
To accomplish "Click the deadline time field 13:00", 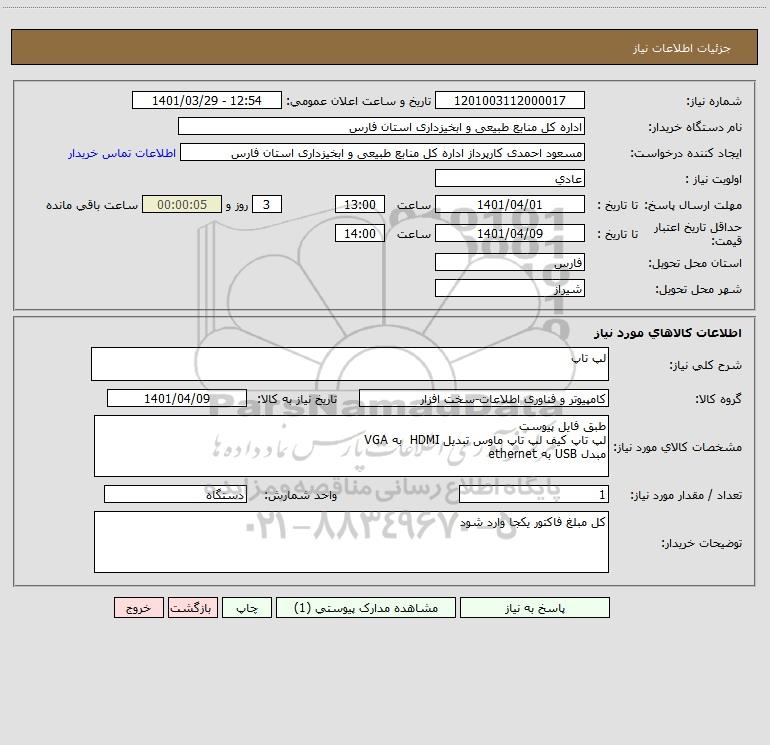I will tap(359, 204).
